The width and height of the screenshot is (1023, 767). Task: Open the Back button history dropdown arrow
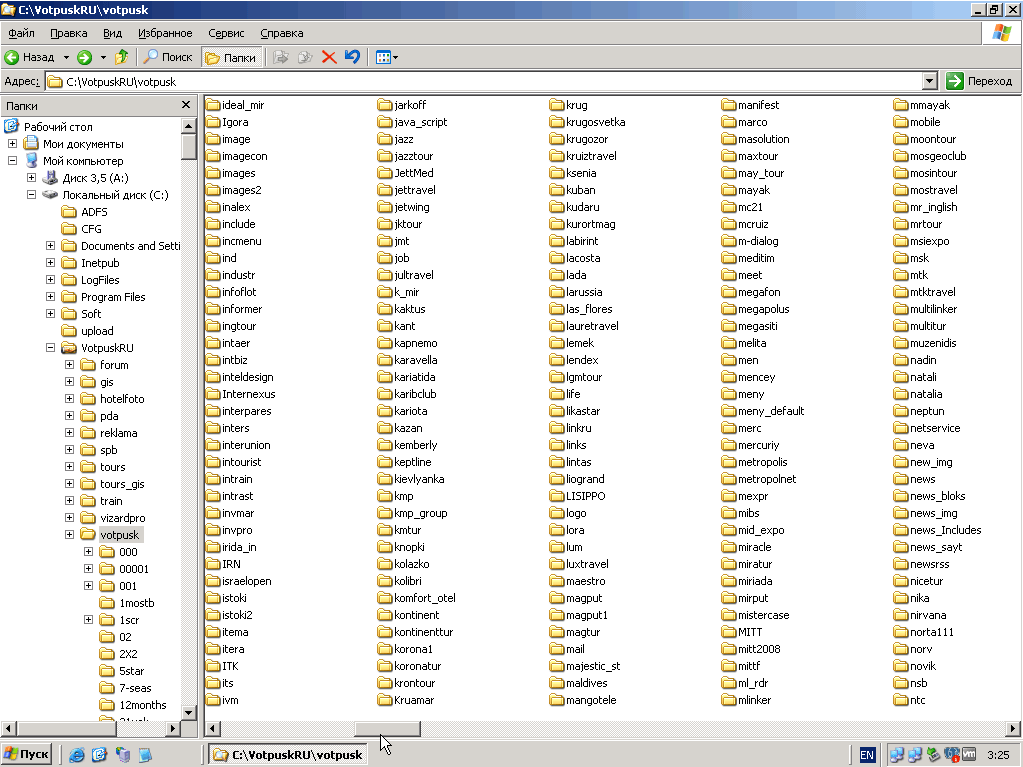coord(66,57)
